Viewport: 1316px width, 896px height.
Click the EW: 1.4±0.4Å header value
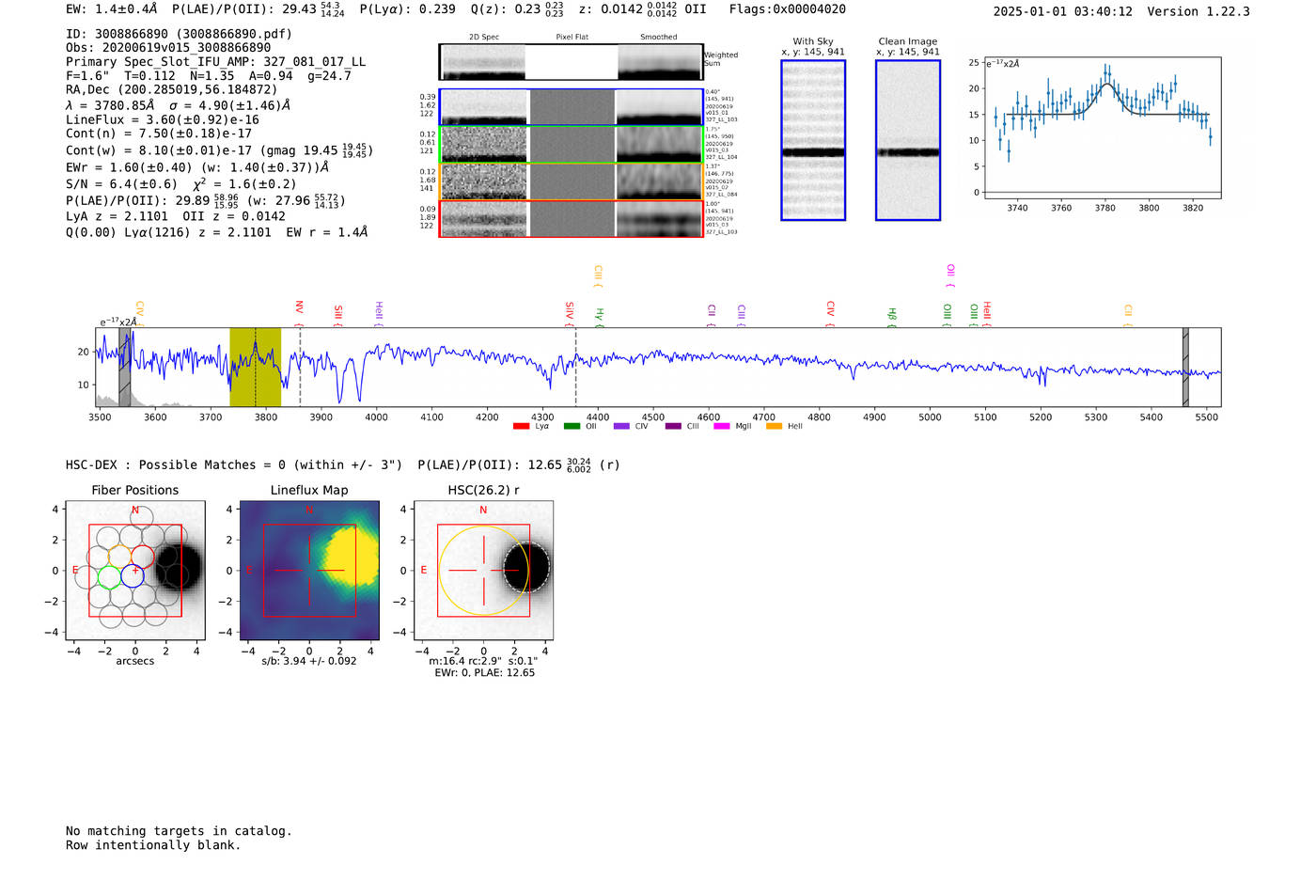112,9
